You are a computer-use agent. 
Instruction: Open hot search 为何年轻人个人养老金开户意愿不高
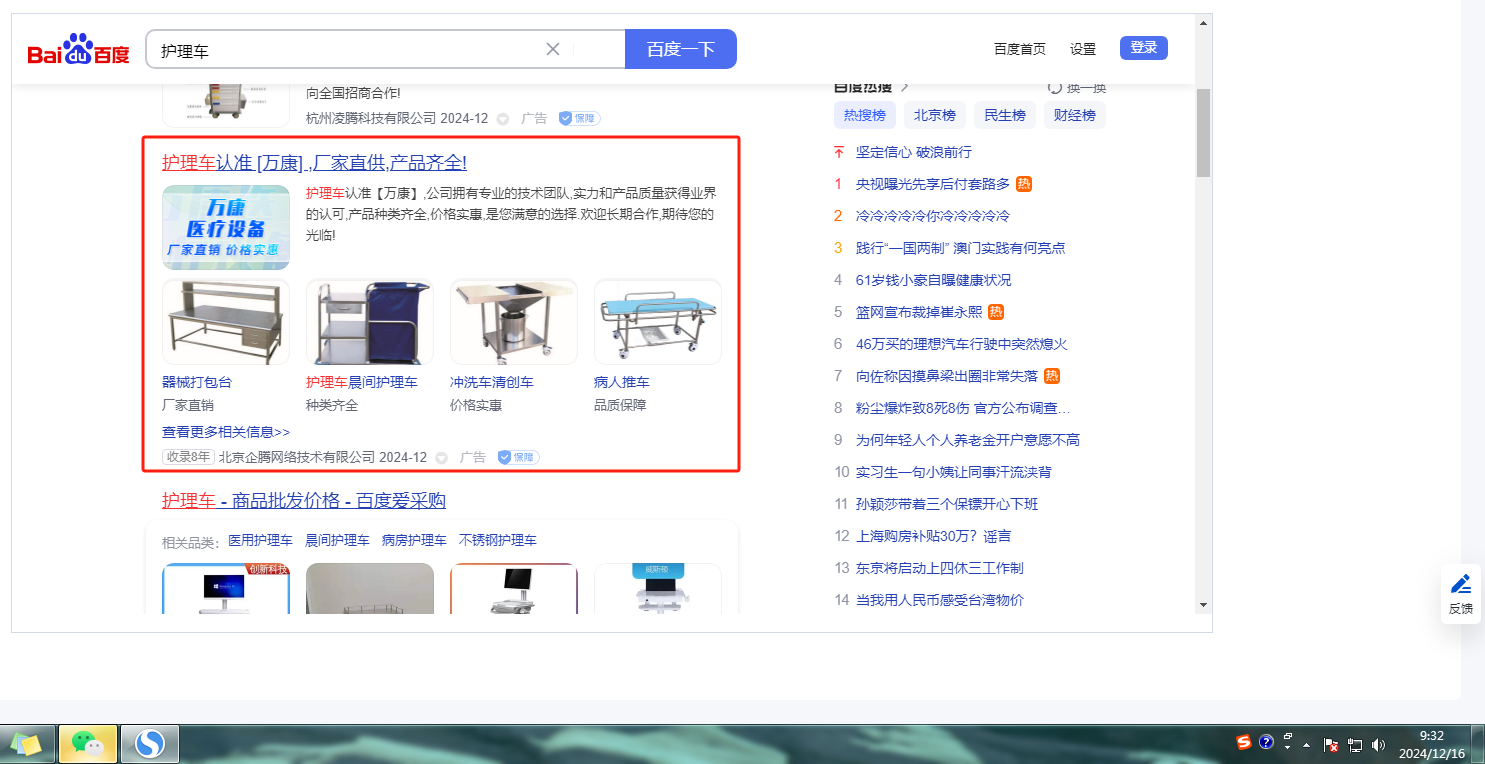coord(968,440)
